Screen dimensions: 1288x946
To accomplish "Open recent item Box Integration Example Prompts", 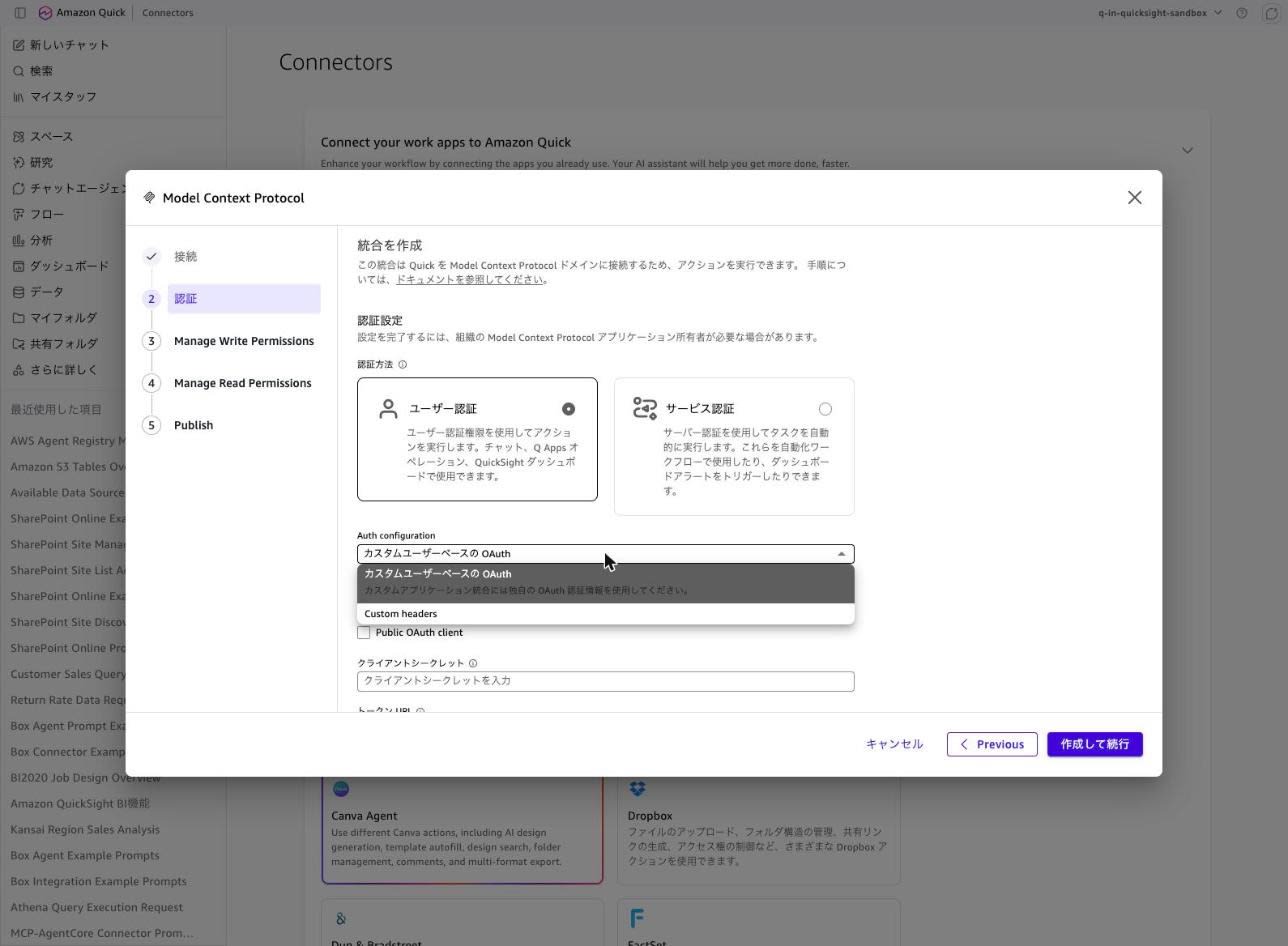I will click(98, 882).
